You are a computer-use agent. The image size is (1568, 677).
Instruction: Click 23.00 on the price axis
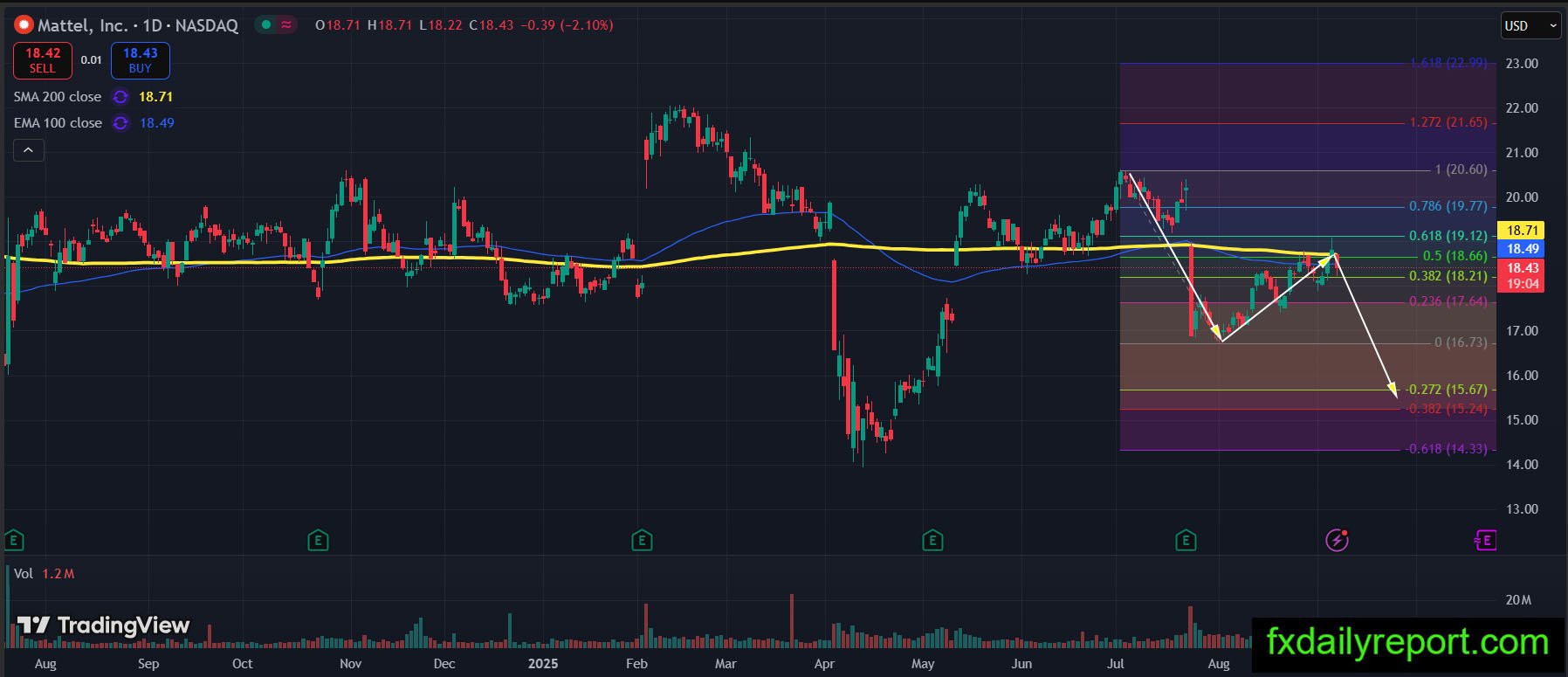coord(1522,64)
